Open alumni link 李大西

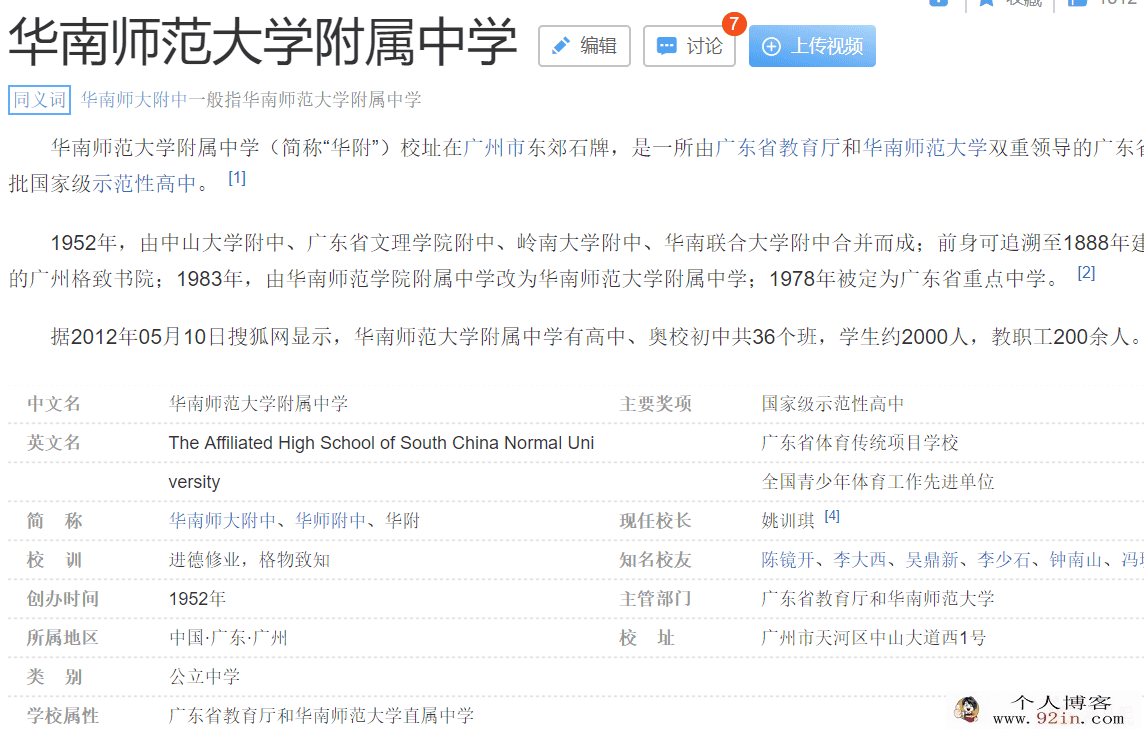pyautogui.click(x=859, y=560)
